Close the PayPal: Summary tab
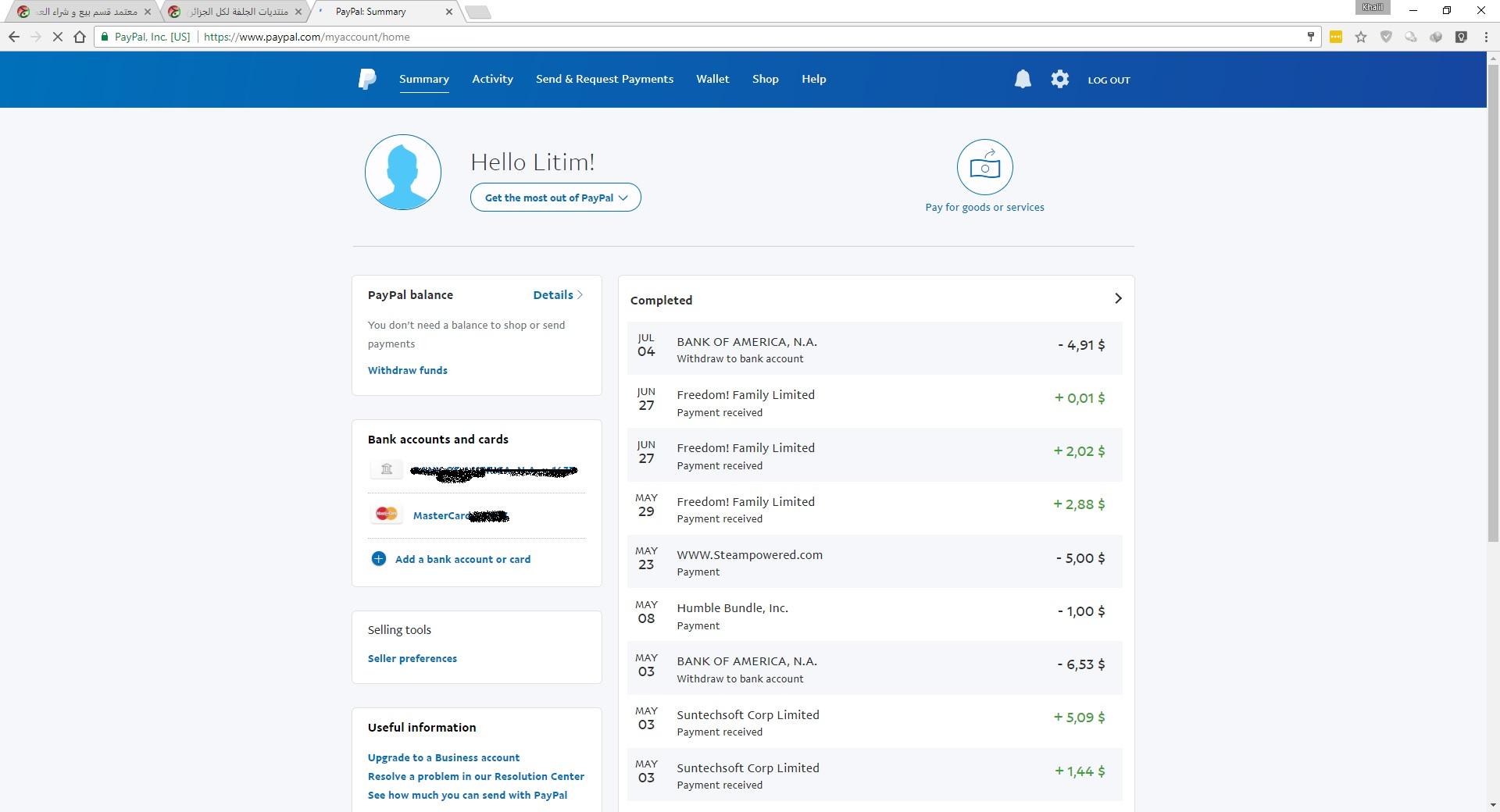1500x812 pixels. (448, 12)
